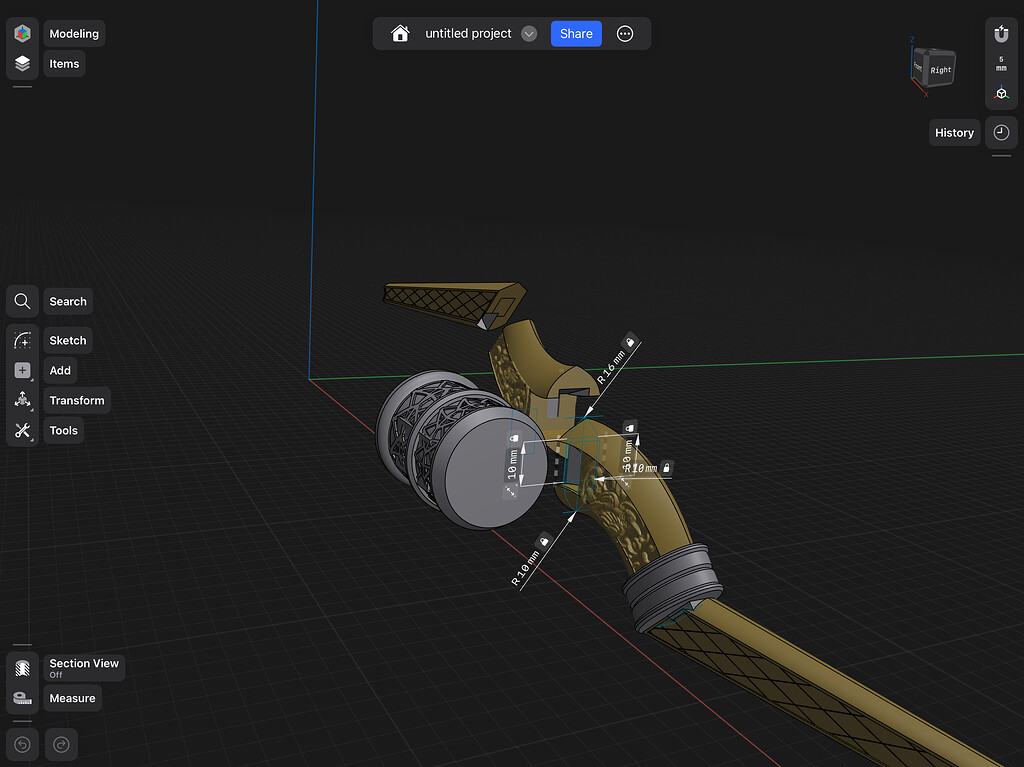Click the home icon beside project name
Screen dimensions: 1024x767
(399, 33)
